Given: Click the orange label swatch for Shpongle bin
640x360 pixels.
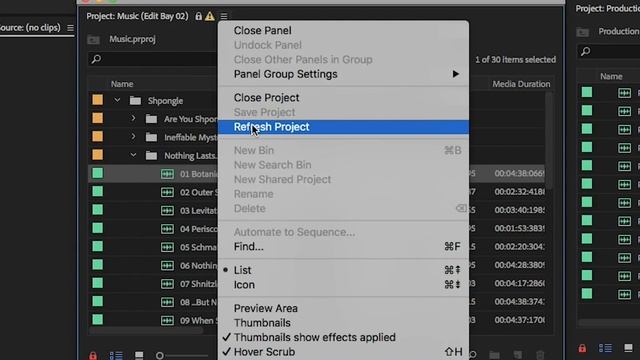Looking at the screenshot, I should point(98,100).
